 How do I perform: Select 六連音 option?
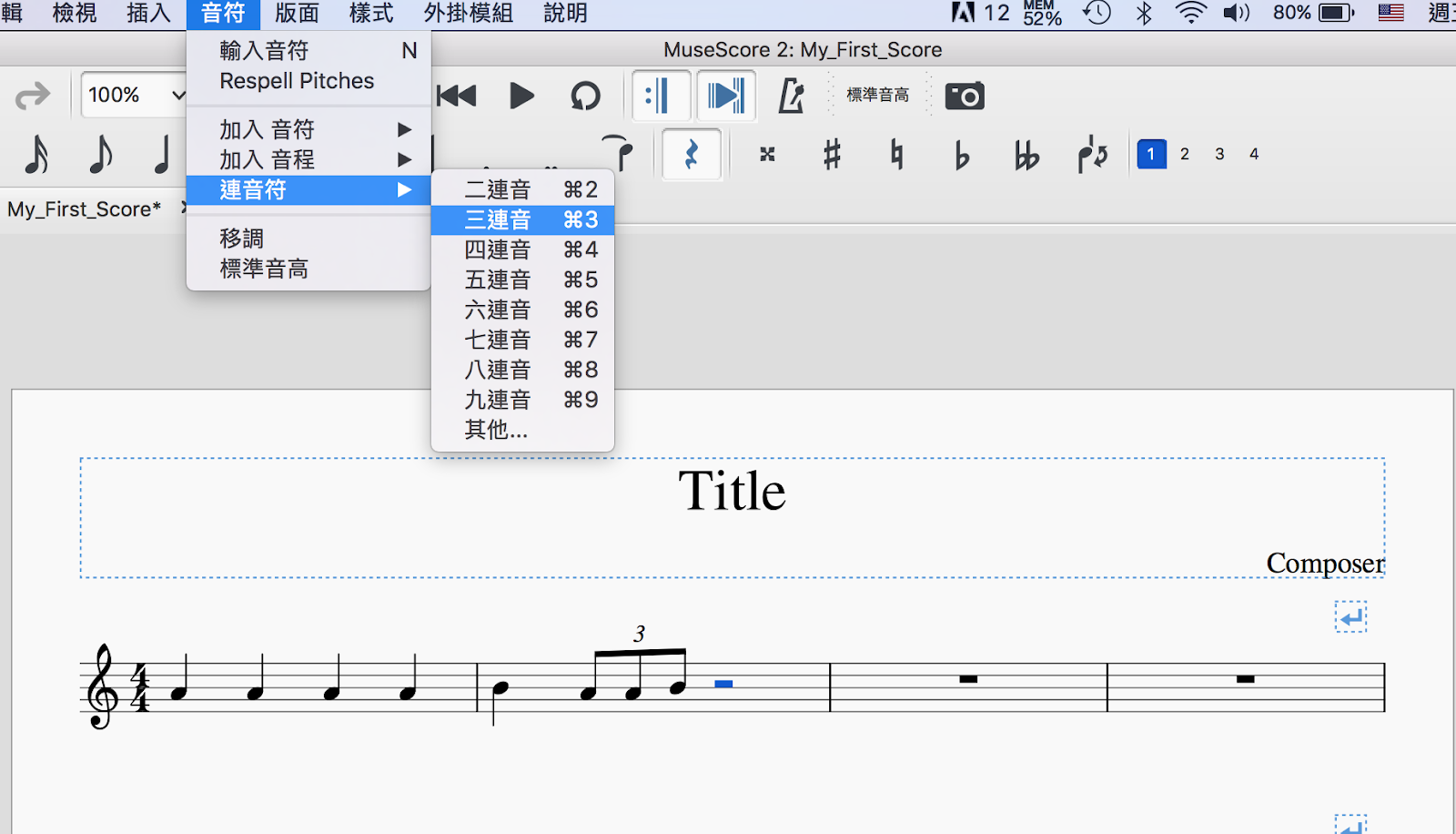coord(522,310)
